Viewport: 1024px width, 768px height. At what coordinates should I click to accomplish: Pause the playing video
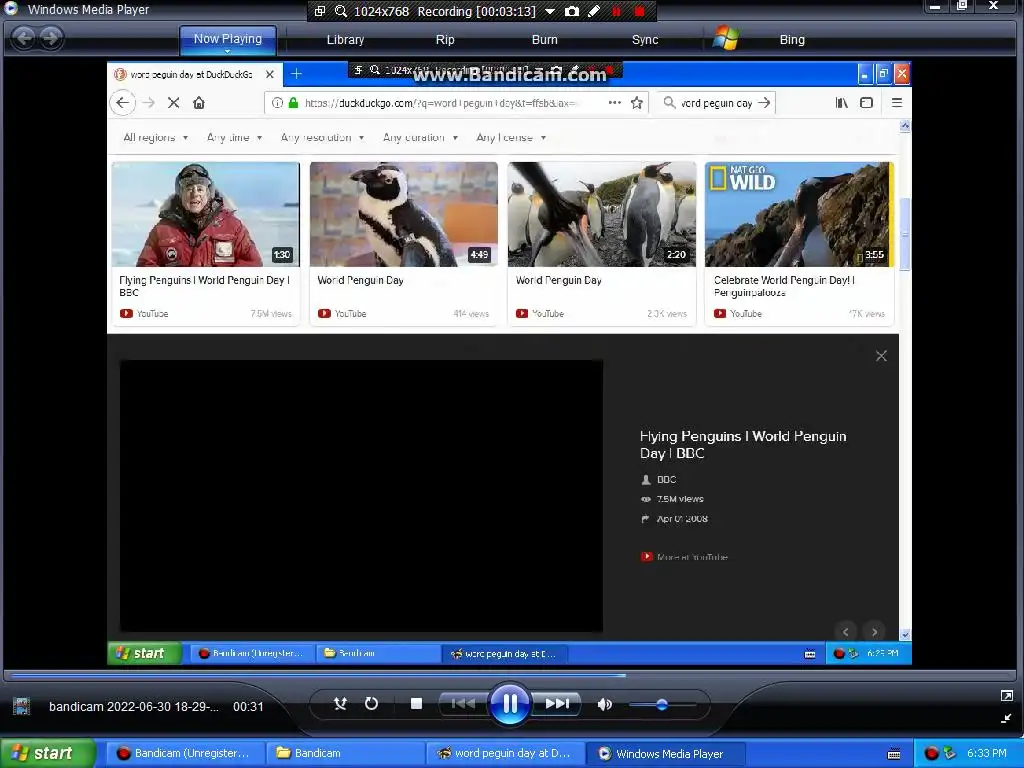[509, 703]
